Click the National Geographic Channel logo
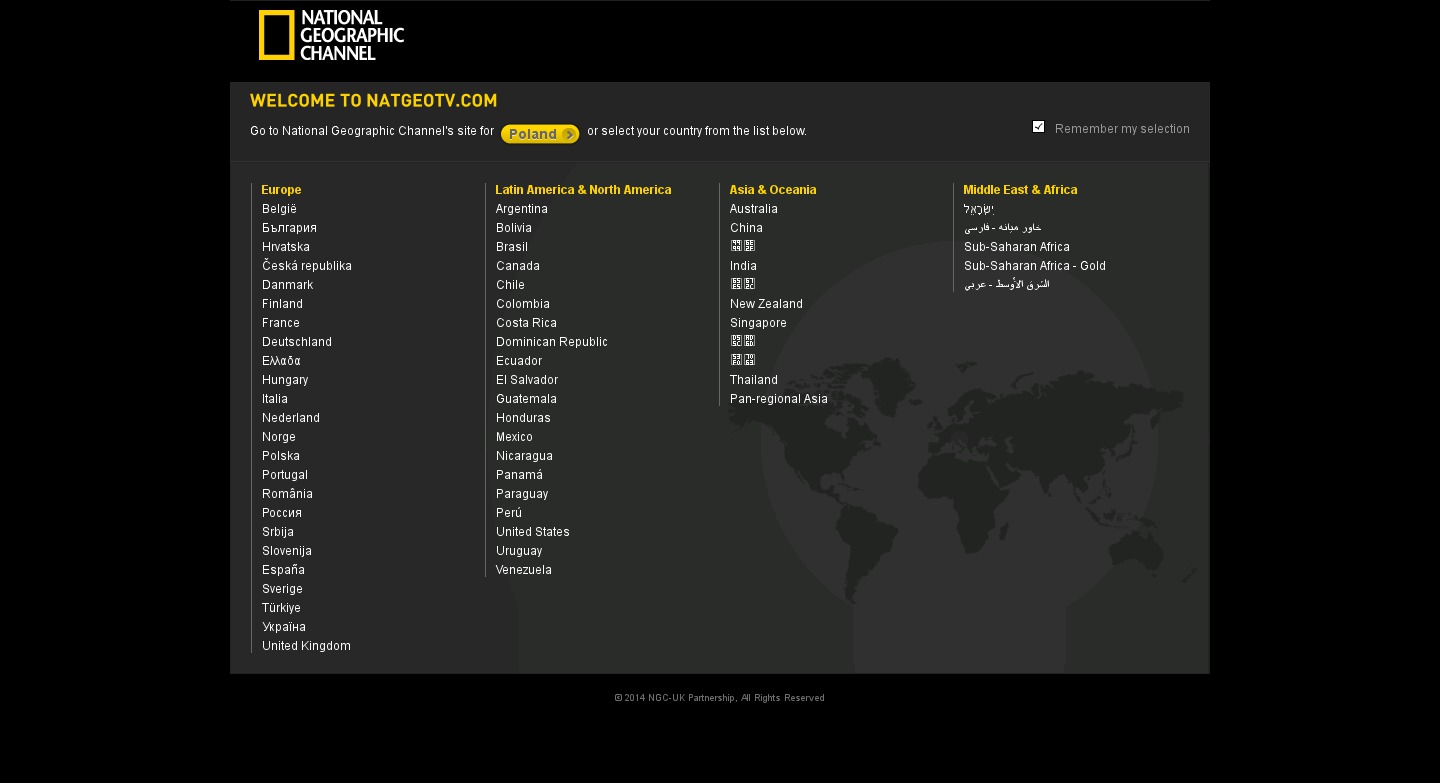The height and width of the screenshot is (783, 1440). 331,36
